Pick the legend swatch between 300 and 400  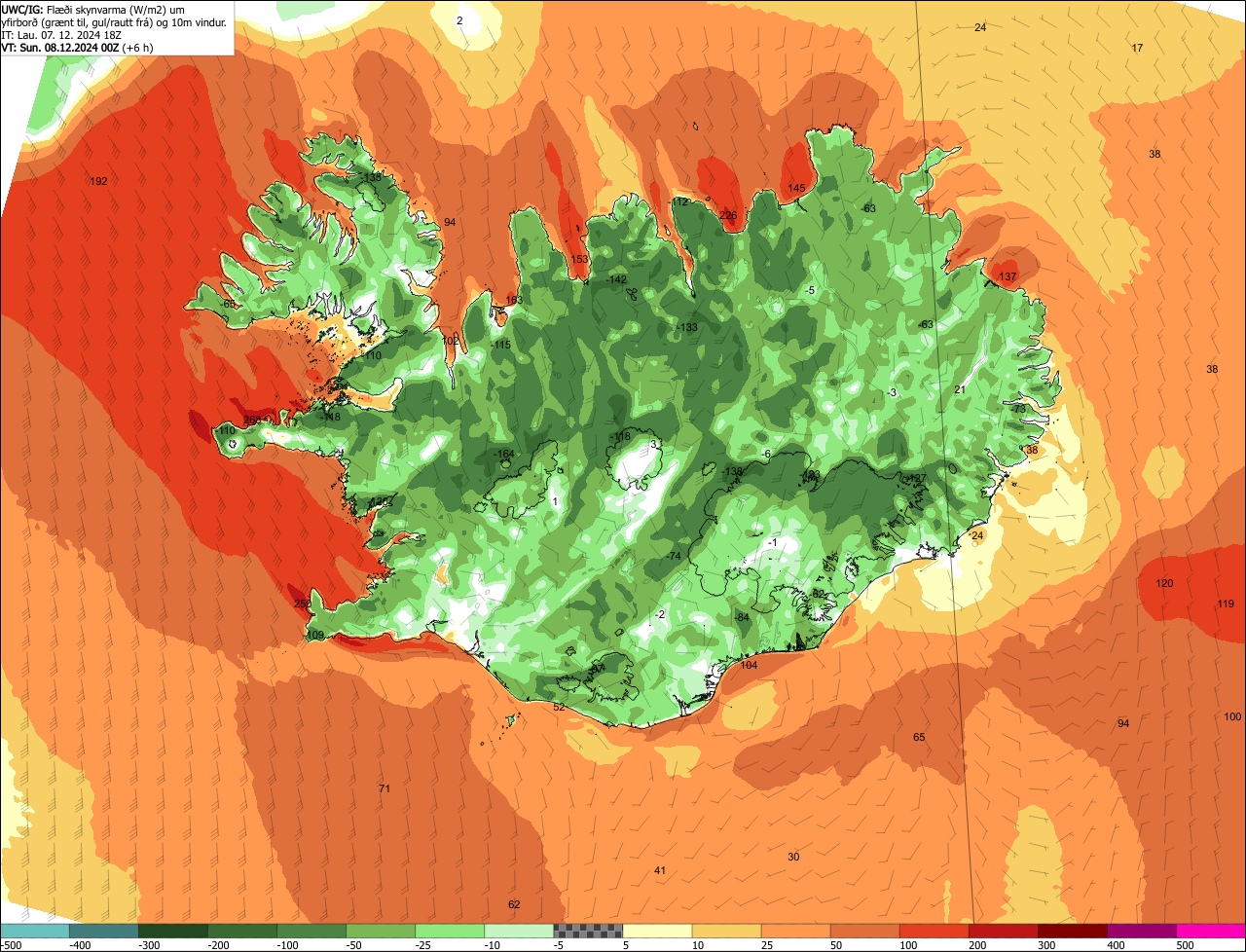(x=1072, y=931)
